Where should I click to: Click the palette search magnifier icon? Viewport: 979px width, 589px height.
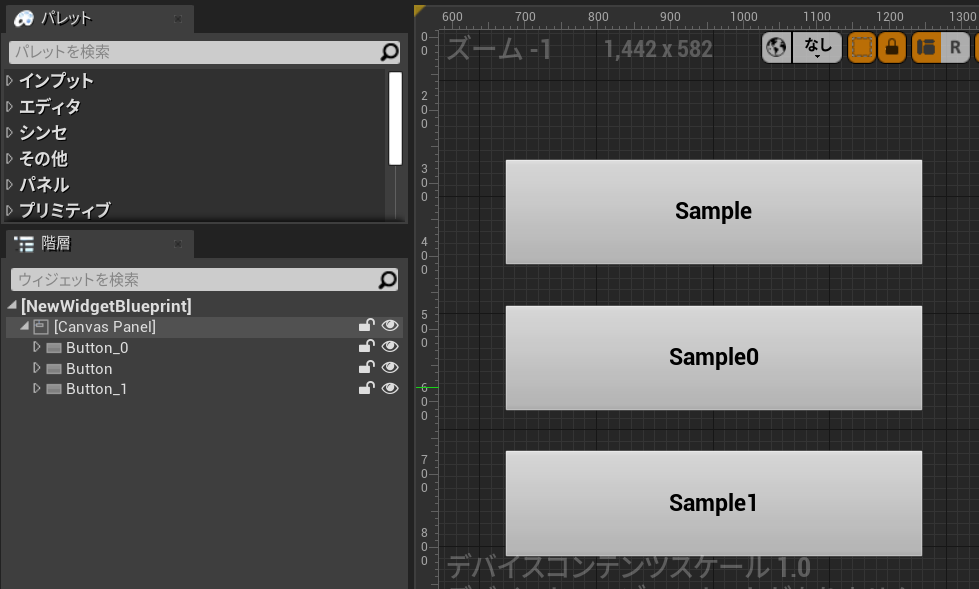tap(390, 52)
